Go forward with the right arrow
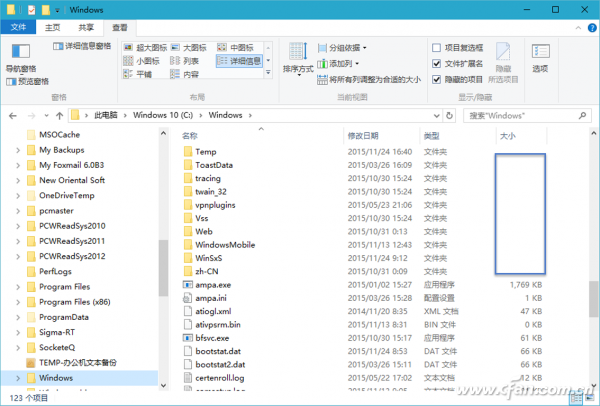Image resolution: width=600 pixels, height=406 pixels. [31, 116]
